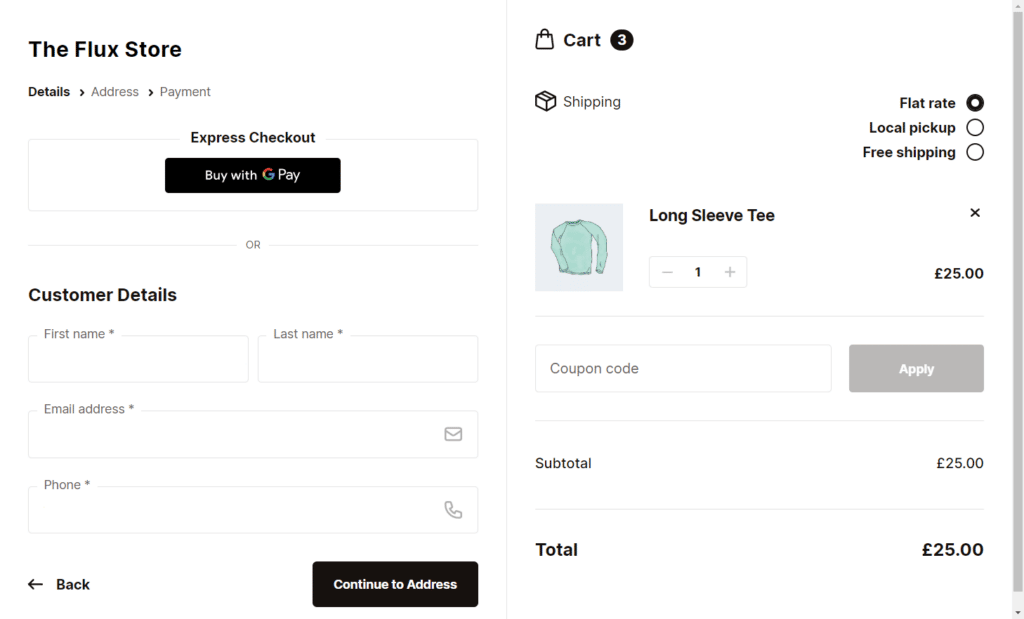Viewport: 1024px width, 619px height.
Task: Click the Continue to Address button
Action: pyautogui.click(x=394, y=584)
